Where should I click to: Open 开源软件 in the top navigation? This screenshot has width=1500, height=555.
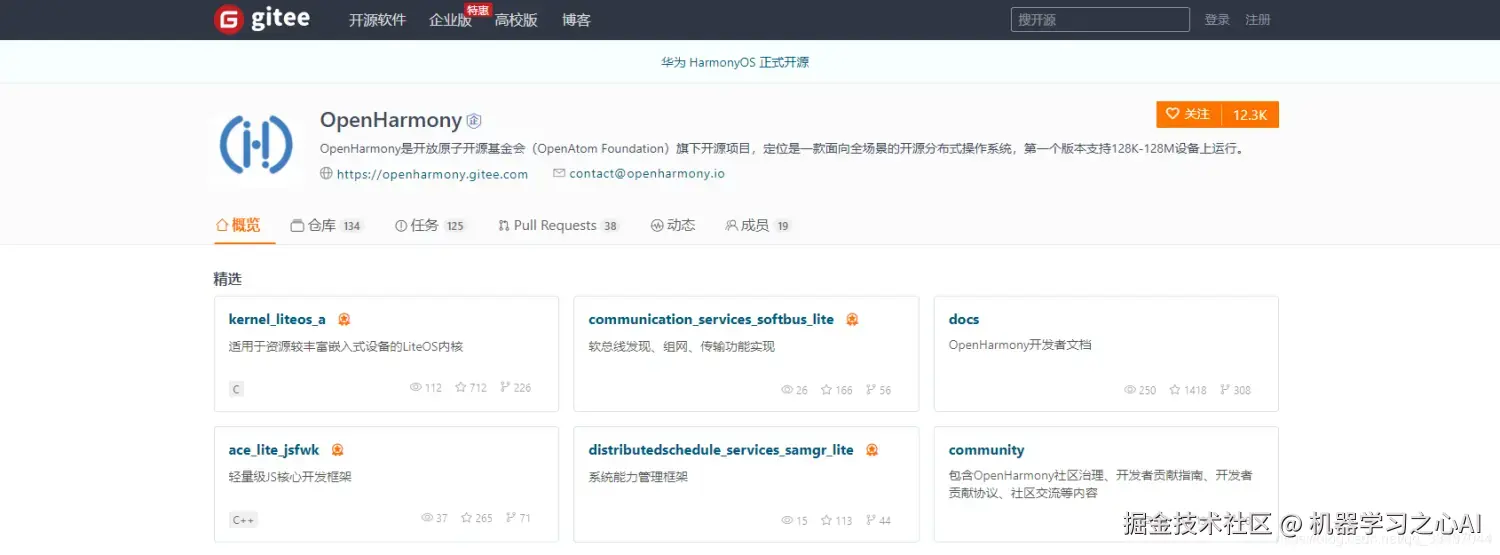point(377,20)
